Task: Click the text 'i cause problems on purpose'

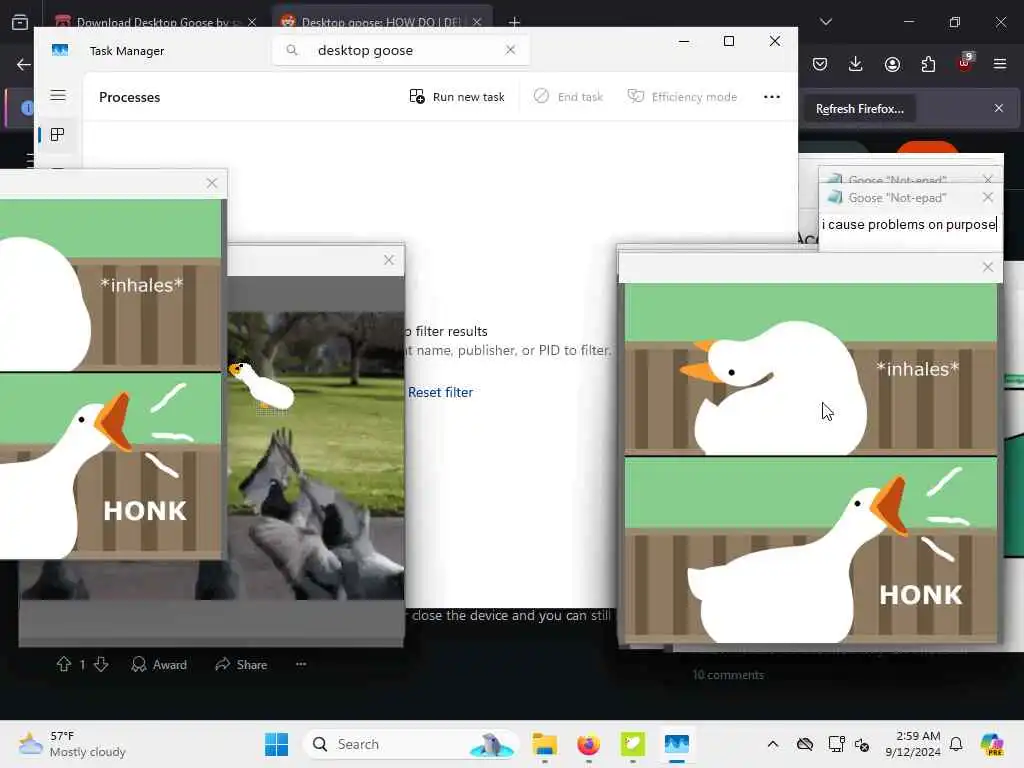Action: pyautogui.click(x=908, y=225)
